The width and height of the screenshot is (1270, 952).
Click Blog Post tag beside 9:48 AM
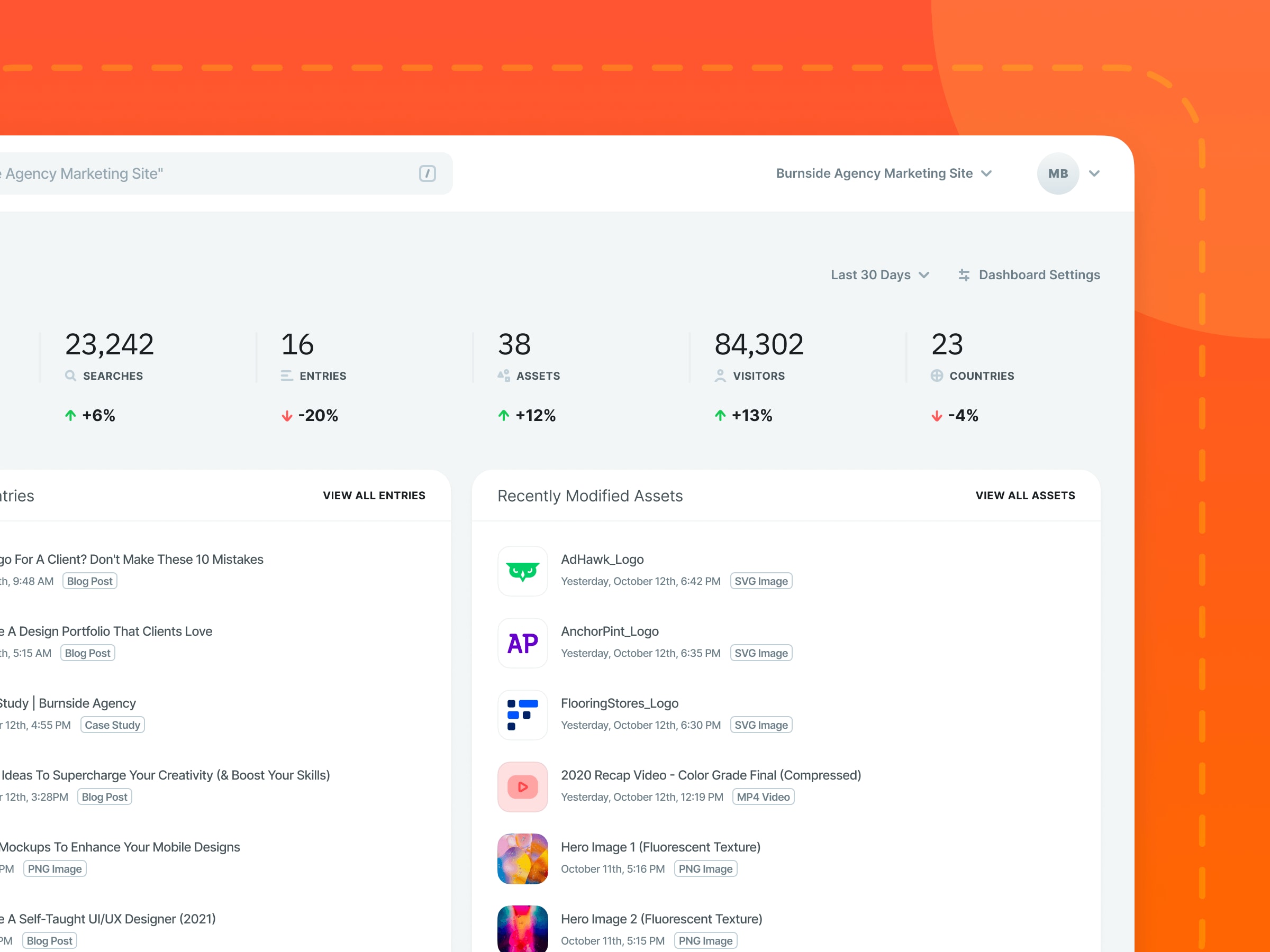pos(89,581)
